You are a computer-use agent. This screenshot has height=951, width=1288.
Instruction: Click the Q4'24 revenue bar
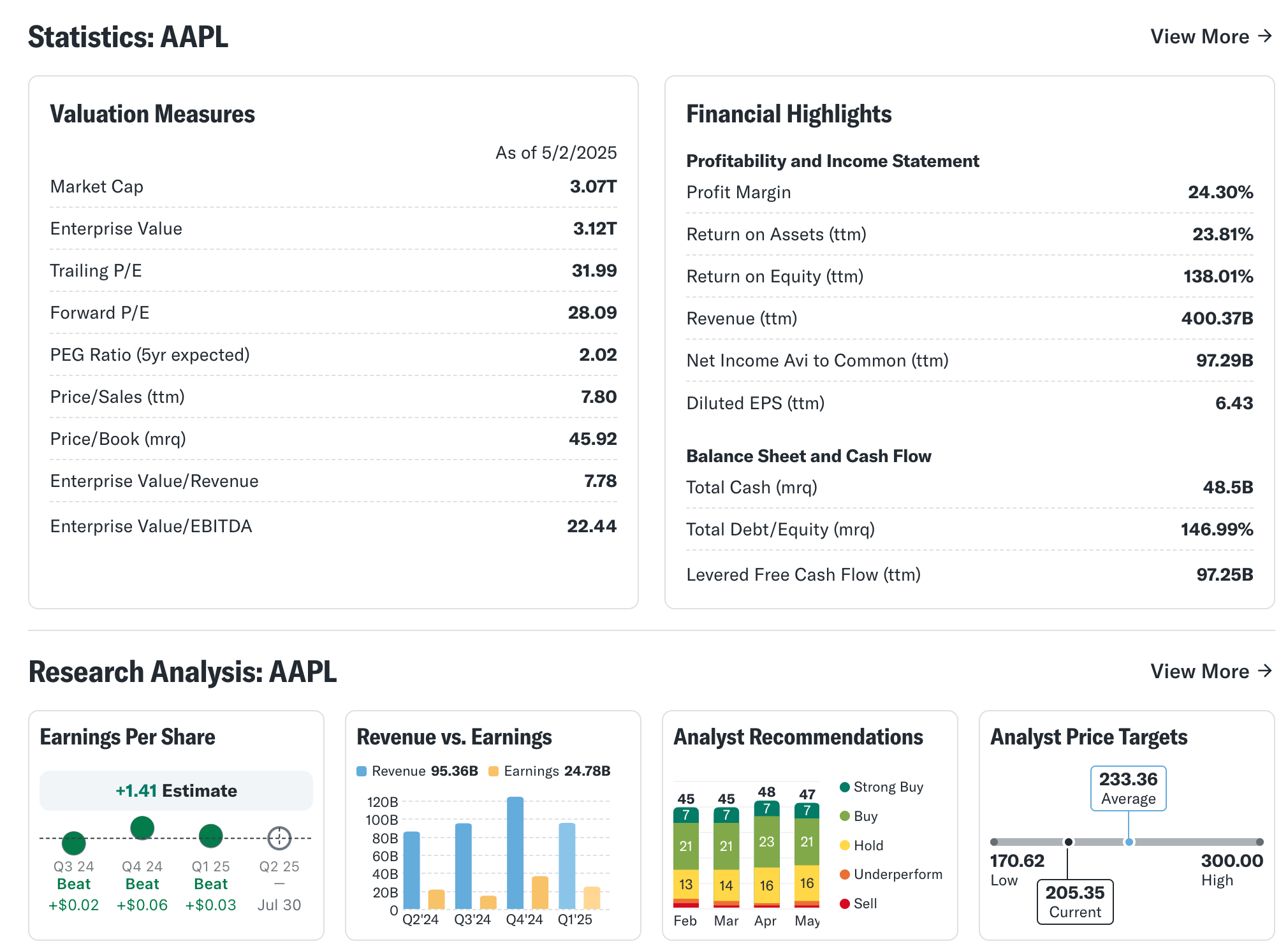coord(515,853)
